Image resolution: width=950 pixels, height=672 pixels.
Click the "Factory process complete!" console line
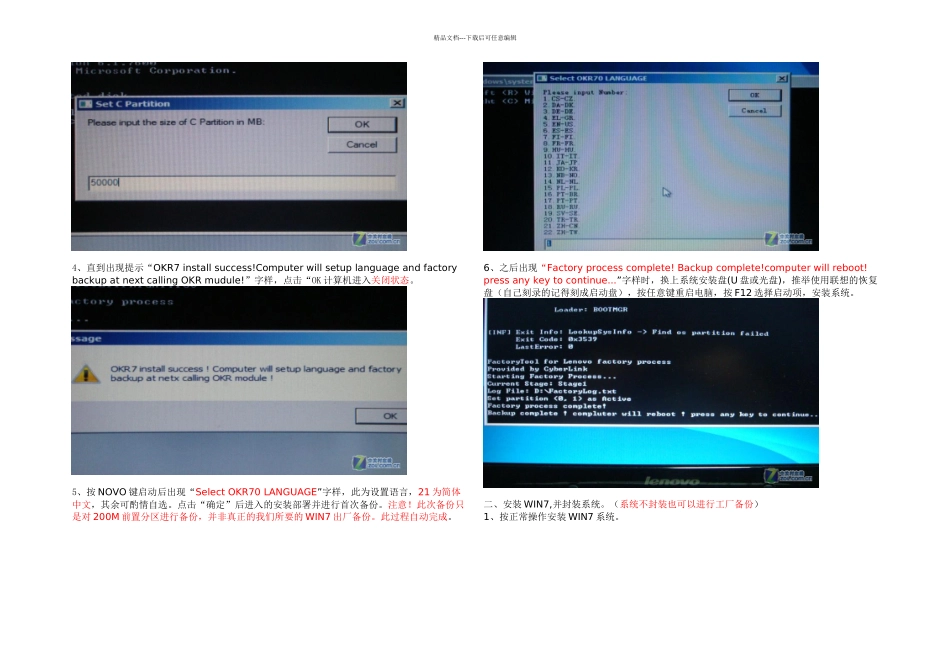[x=546, y=406]
